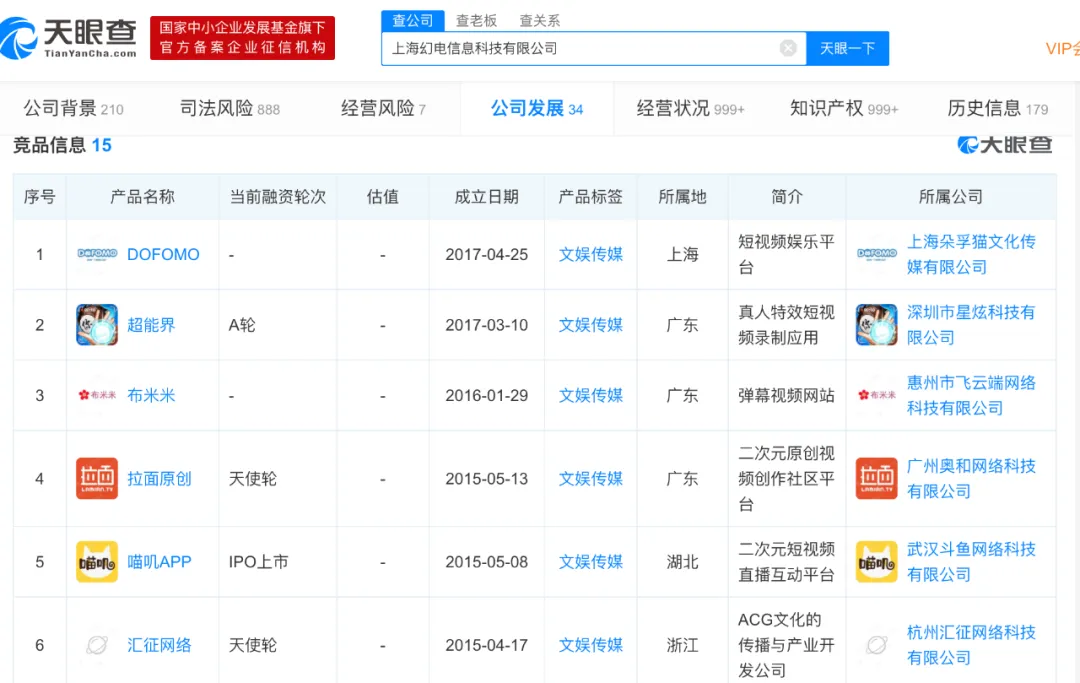Click the 当前融资轮次 column header
1080x683 pixels.
pos(278,197)
